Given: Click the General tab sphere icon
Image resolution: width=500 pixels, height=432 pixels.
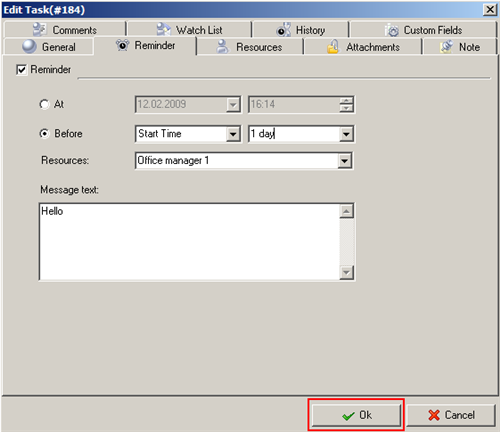Looking at the screenshot, I should 29,46.
